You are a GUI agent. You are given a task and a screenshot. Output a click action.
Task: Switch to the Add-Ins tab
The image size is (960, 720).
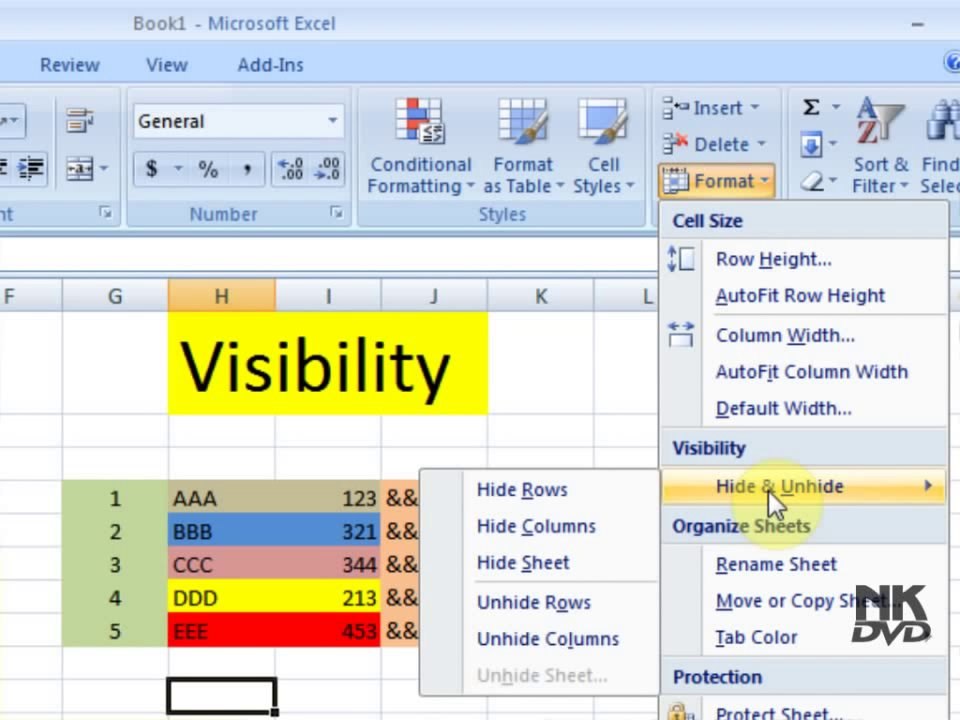tap(271, 65)
